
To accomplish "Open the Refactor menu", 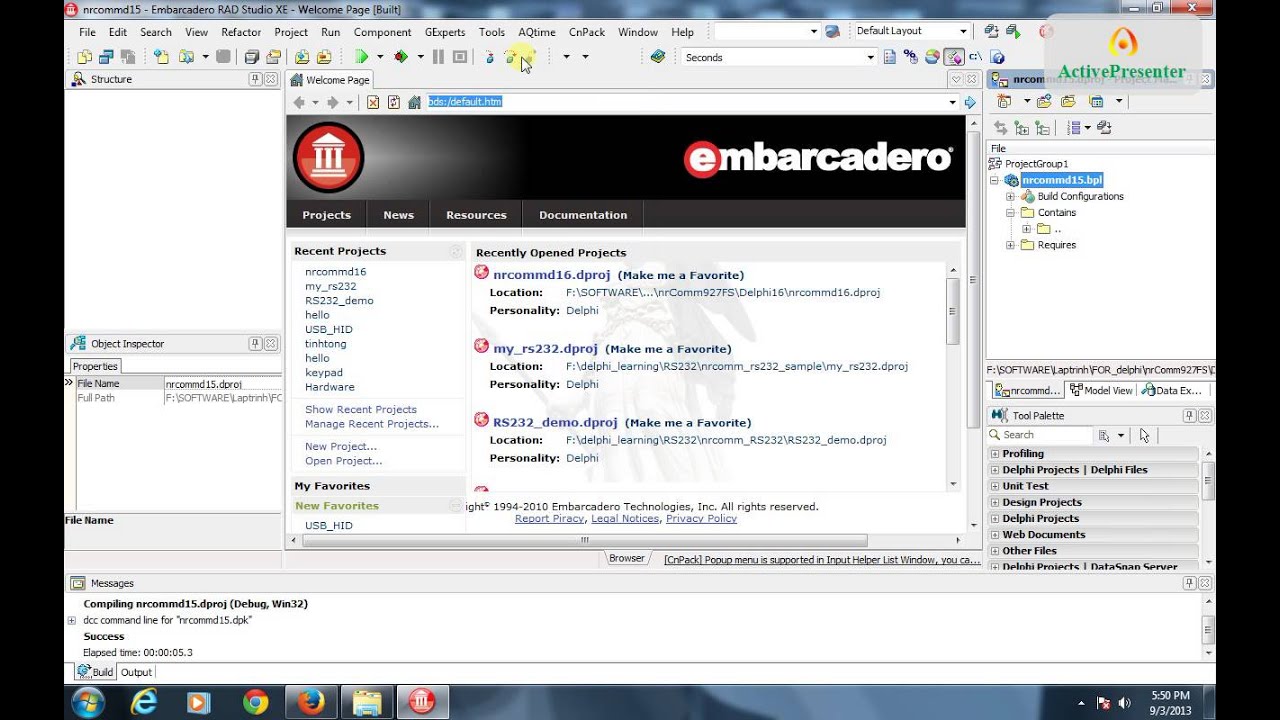I will click(241, 32).
